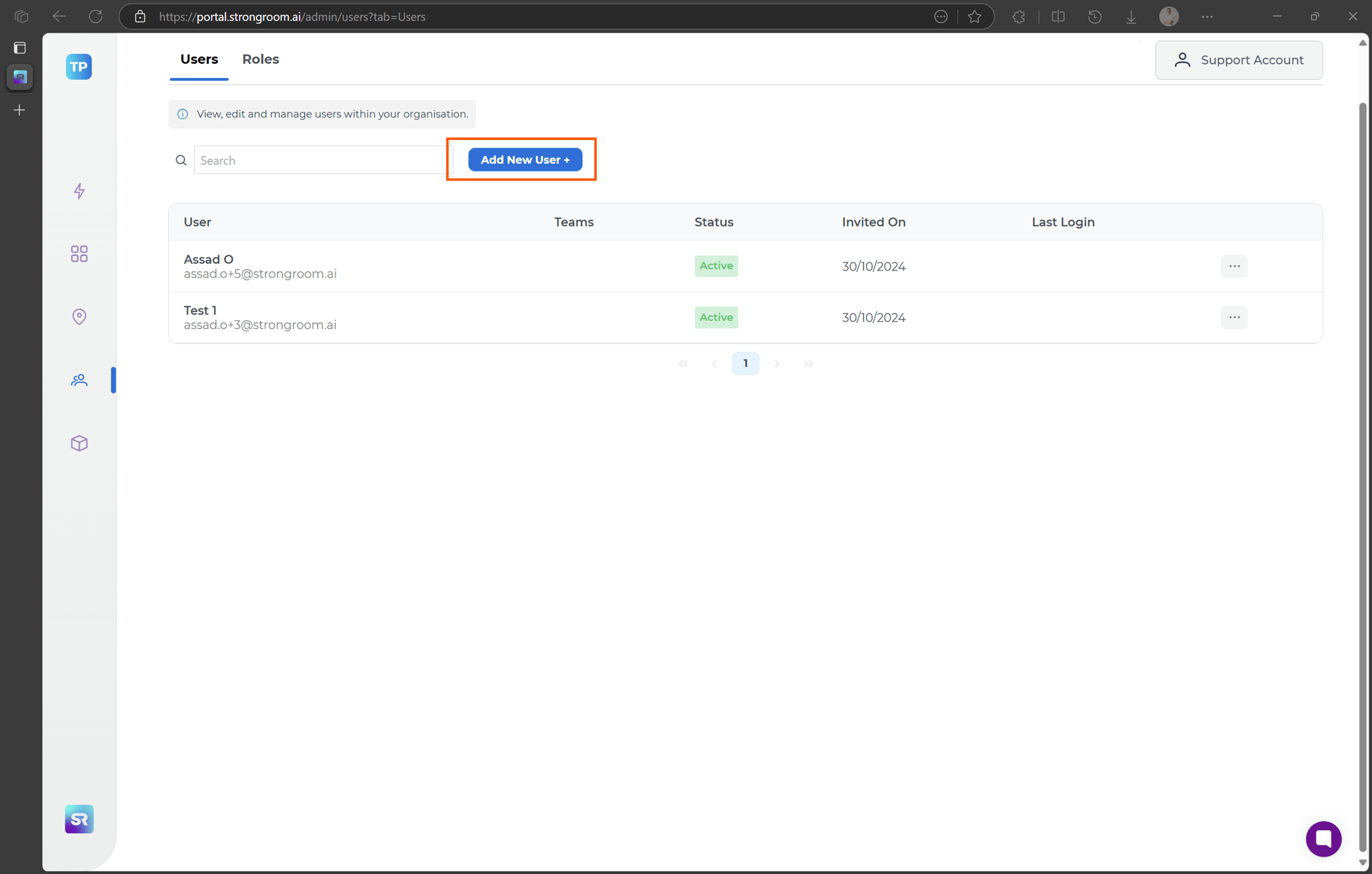Click the search magnifier icon beside the search box
Screen dimensions: 1372x874
[180, 160]
